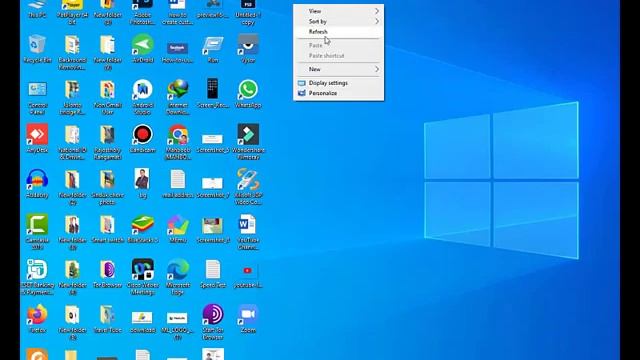Select the Untitled-1 copy PSD file
This screenshot has height=360, width=640.
(248, 12)
